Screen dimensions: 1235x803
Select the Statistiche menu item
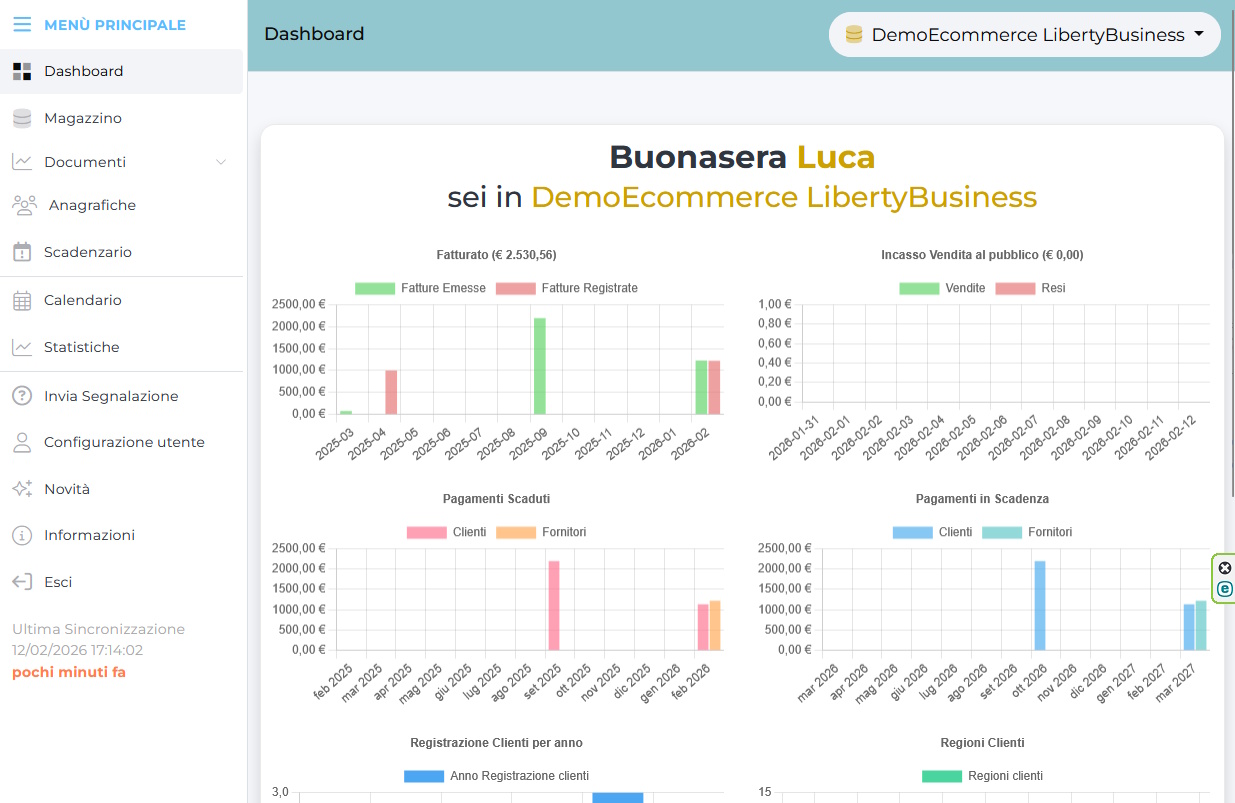pyautogui.click(x=81, y=347)
